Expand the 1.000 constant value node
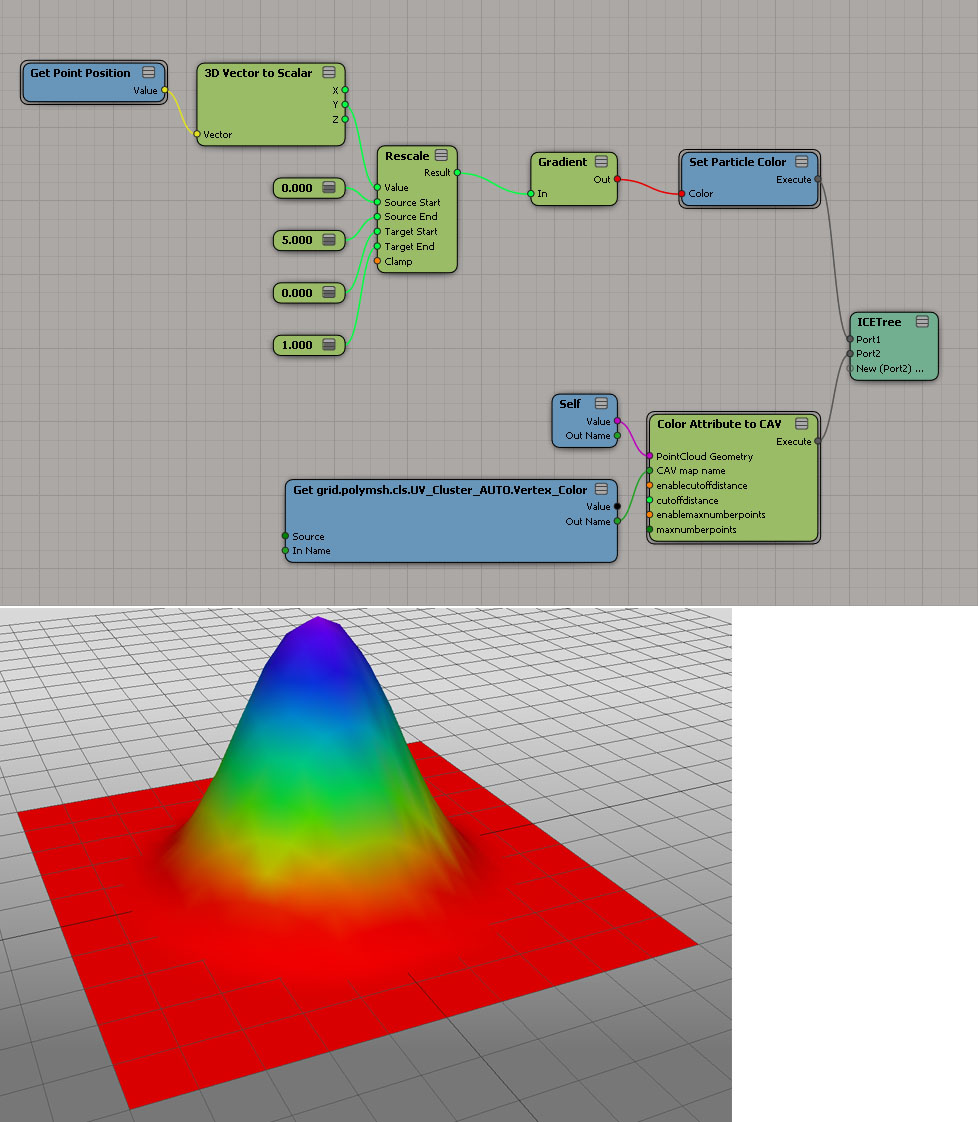 (330, 345)
